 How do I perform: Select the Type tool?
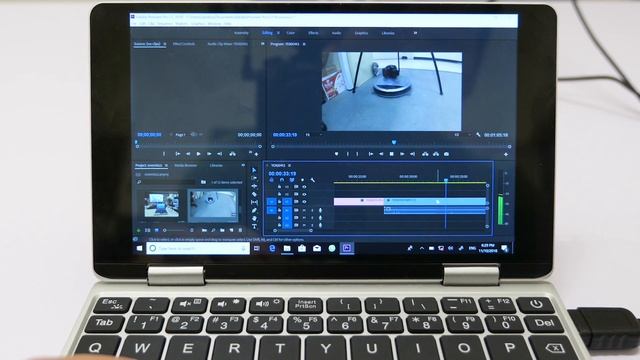(x=254, y=226)
